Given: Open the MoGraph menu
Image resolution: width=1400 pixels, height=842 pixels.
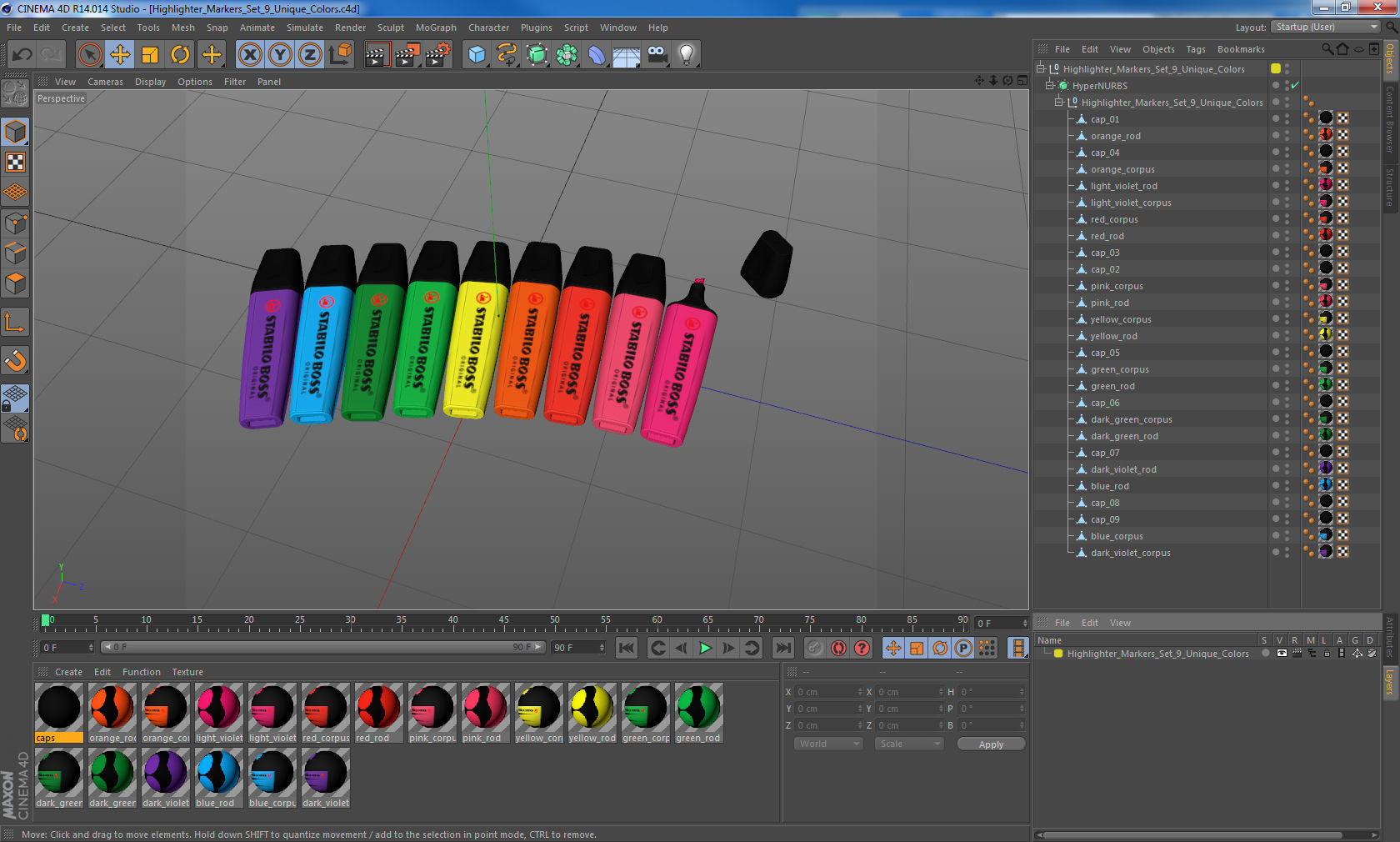Looking at the screenshot, I should [x=436, y=28].
